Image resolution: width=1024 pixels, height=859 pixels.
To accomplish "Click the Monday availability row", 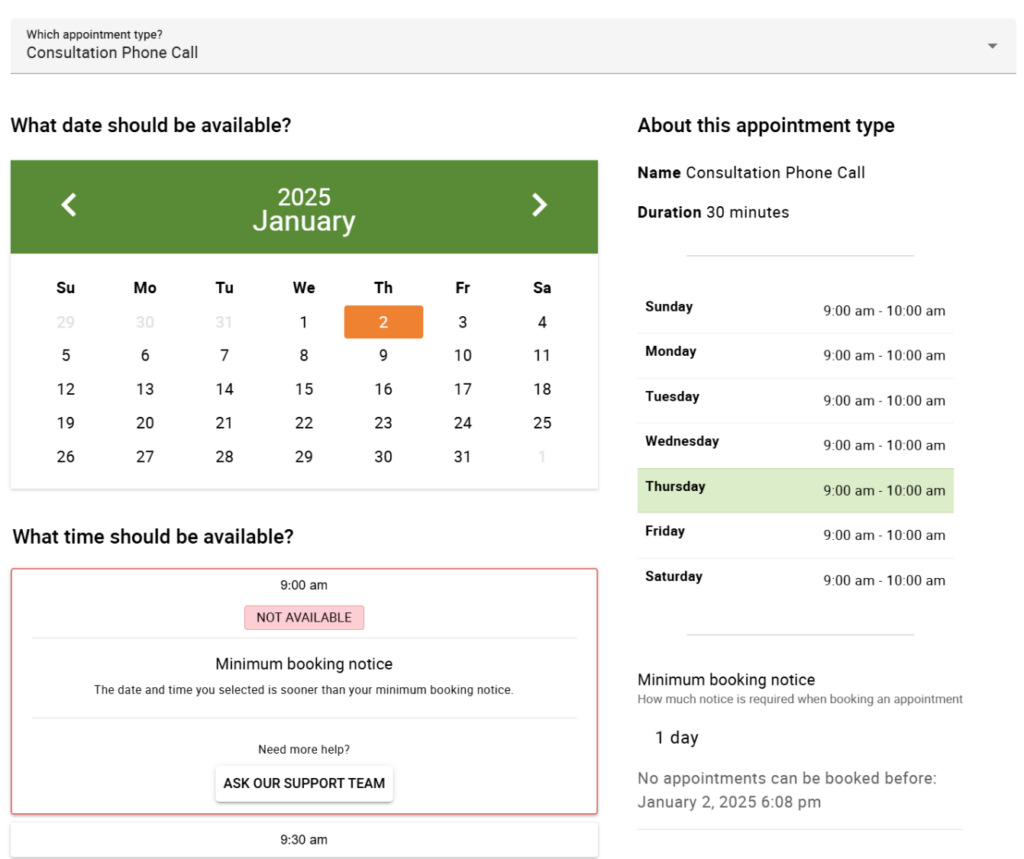I will tap(795, 356).
